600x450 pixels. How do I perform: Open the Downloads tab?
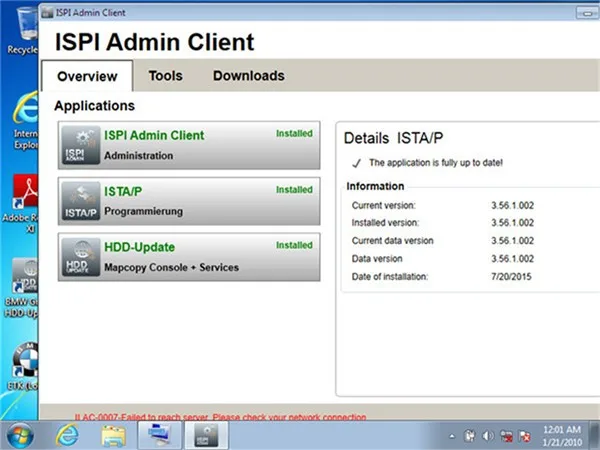(x=249, y=76)
